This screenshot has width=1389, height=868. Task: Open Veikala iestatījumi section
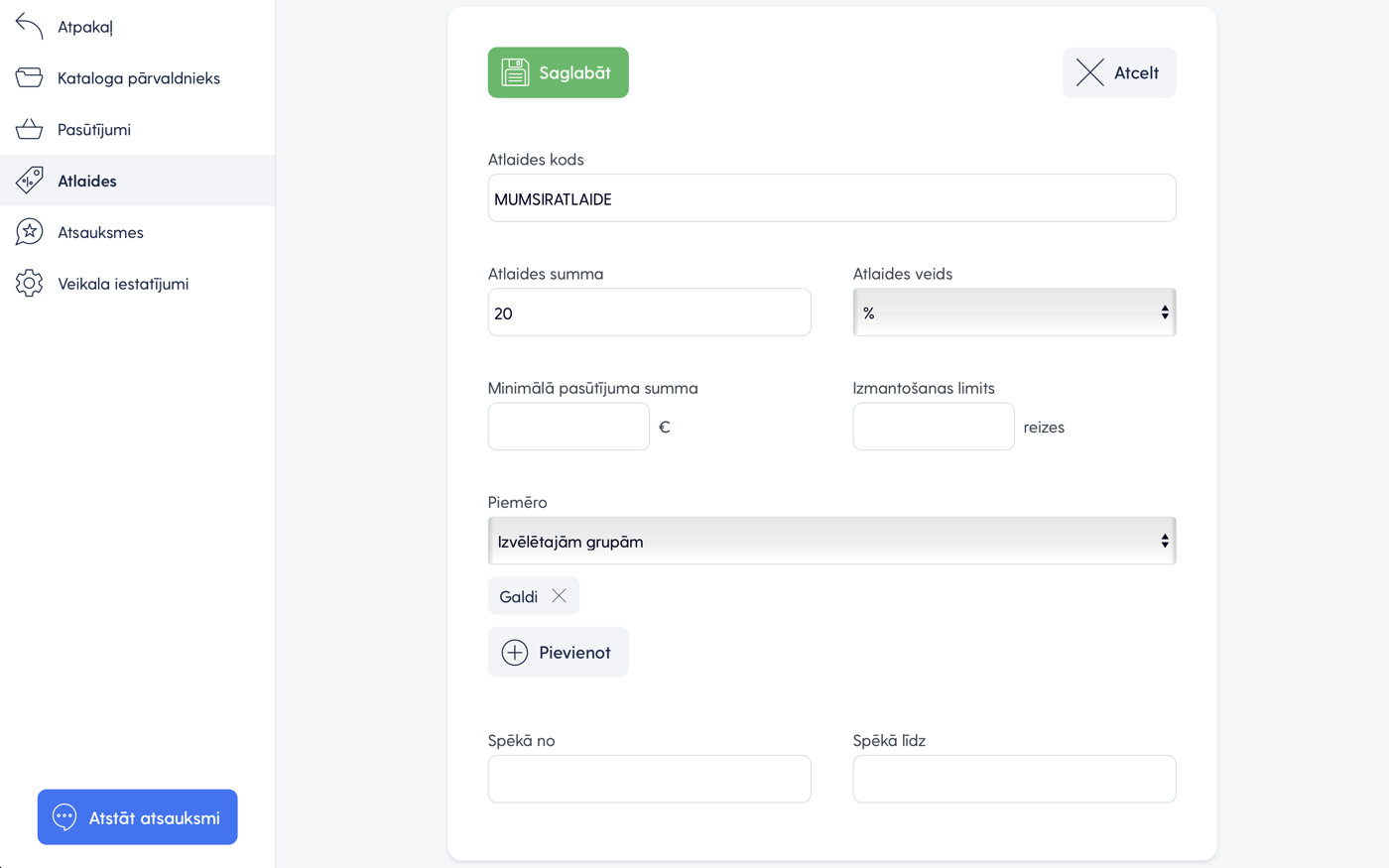pyautogui.click(x=137, y=283)
